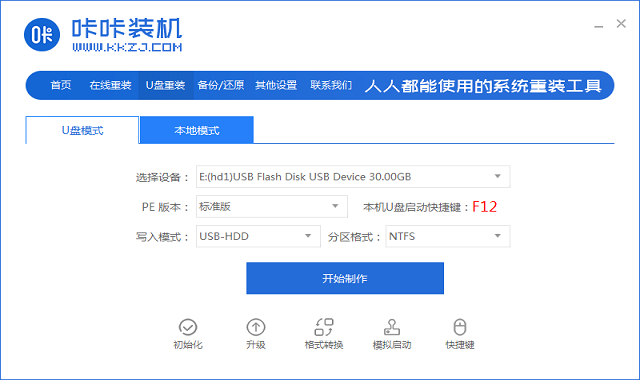Switch to the 本地模式 tab

pos(197,130)
